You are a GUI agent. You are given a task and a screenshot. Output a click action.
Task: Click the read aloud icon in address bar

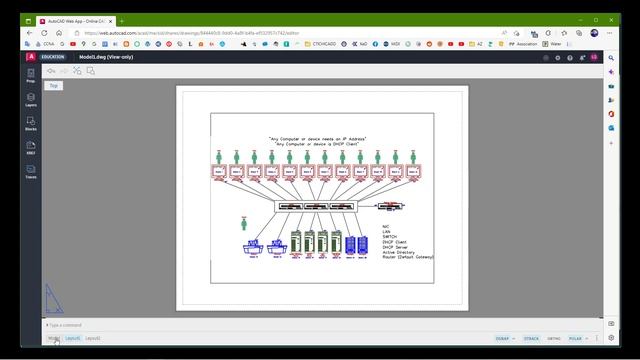tap(504, 33)
